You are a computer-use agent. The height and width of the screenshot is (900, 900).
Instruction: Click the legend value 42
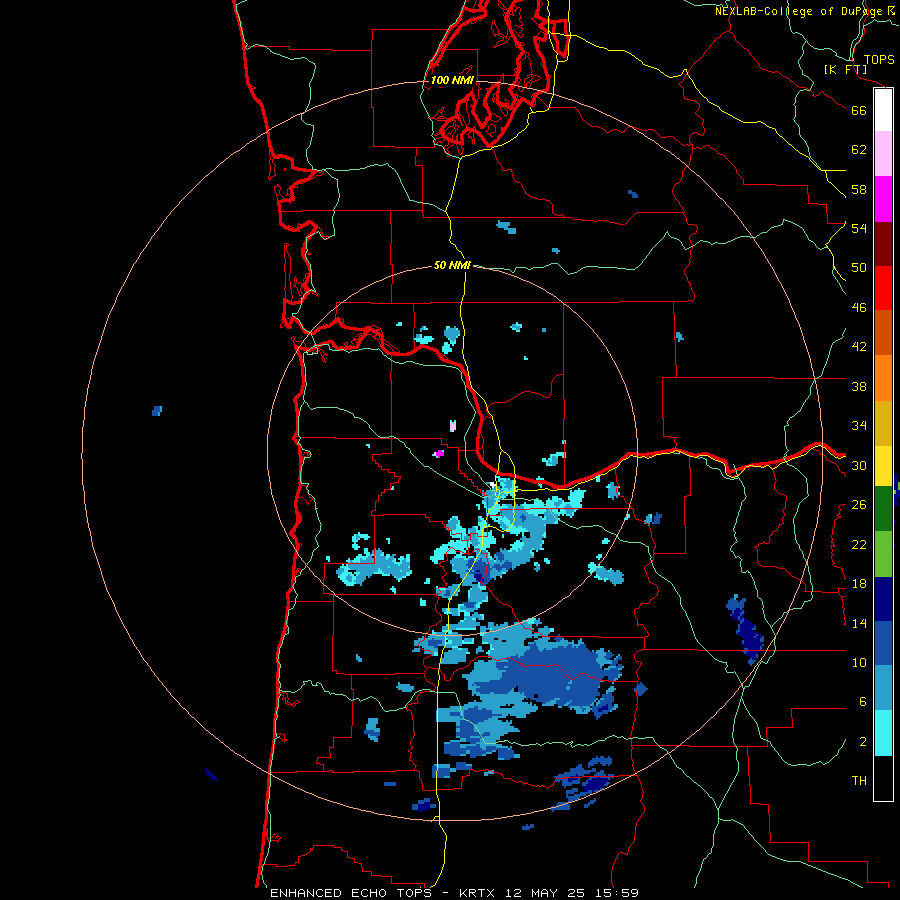[859, 347]
